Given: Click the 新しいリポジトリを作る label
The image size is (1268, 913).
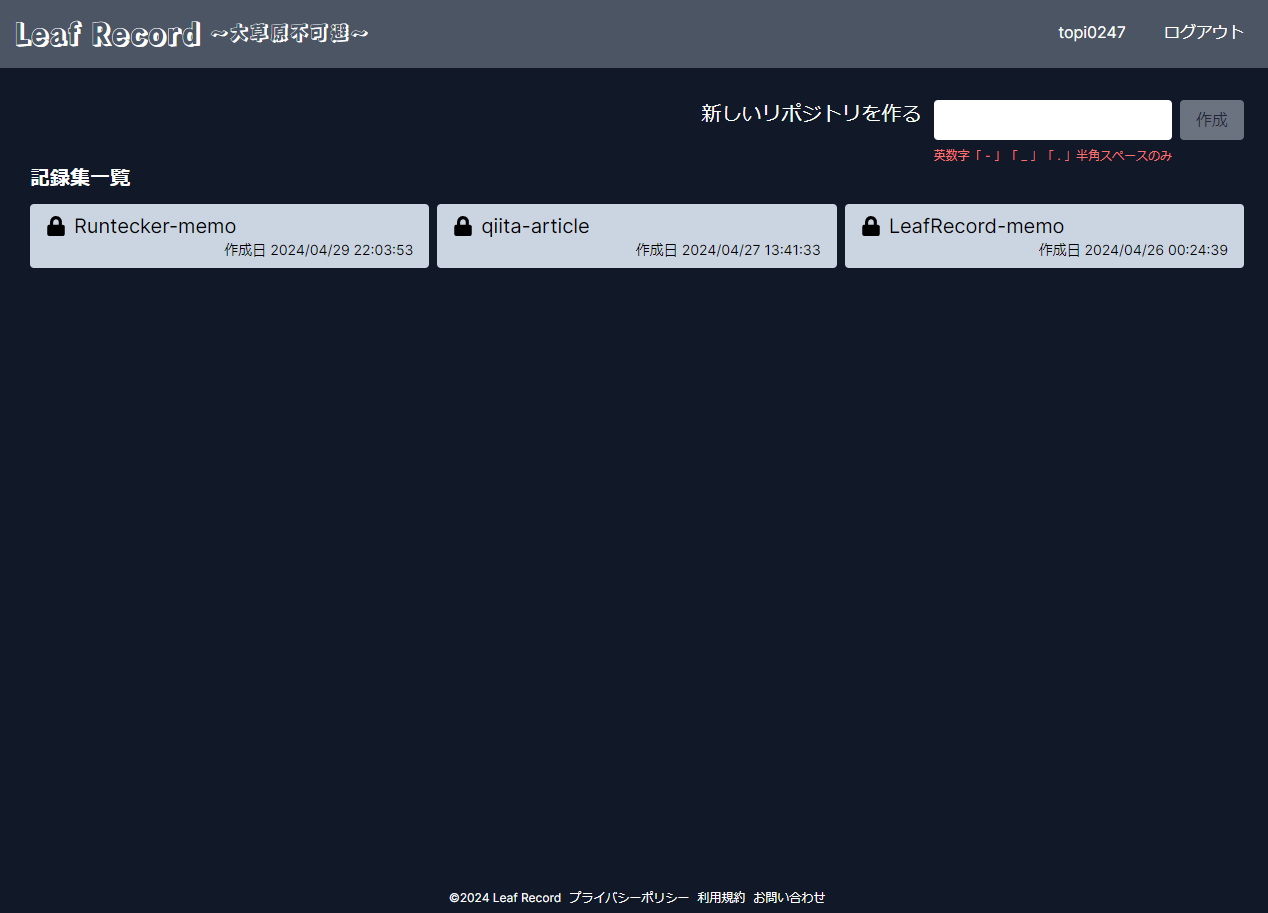Looking at the screenshot, I should pyautogui.click(x=811, y=114).
